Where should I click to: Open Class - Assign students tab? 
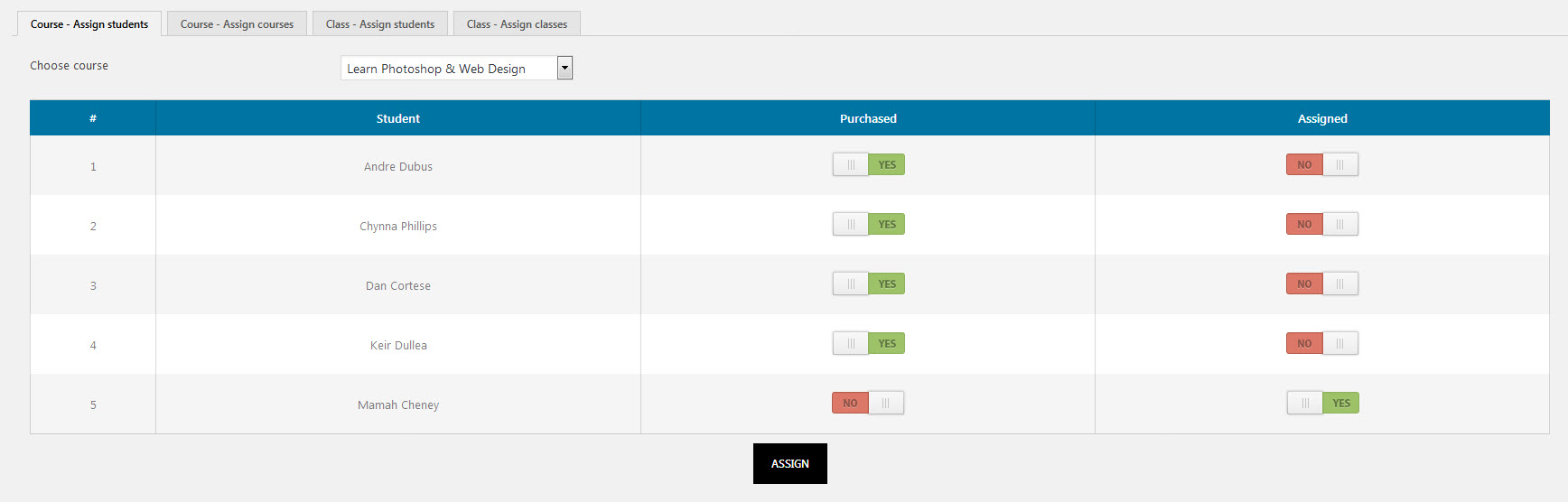tap(379, 24)
